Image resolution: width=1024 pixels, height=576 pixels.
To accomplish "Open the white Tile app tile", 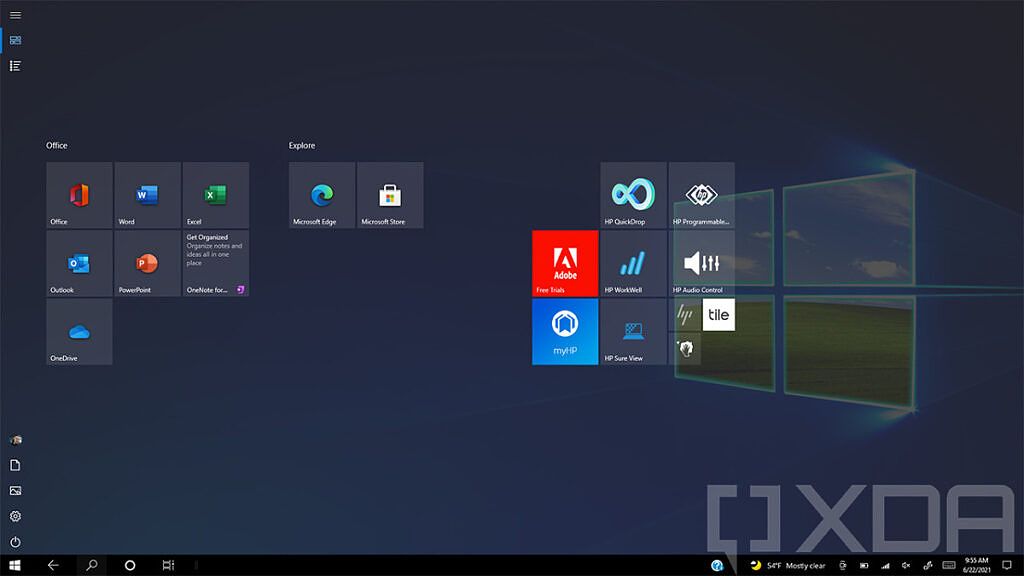I will pyautogui.click(x=718, y=315).
